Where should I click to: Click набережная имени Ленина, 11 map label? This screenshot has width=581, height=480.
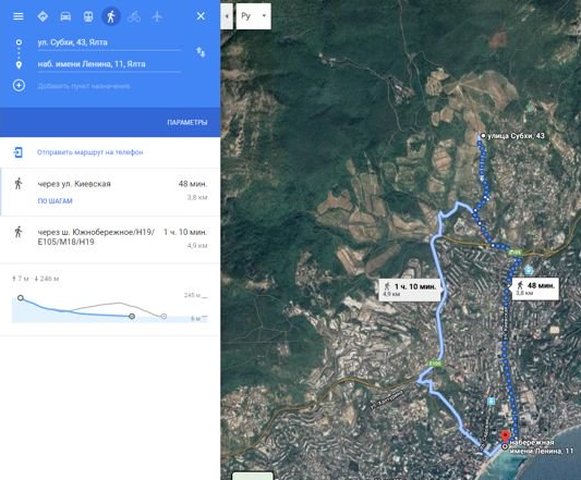click(541, 447)
